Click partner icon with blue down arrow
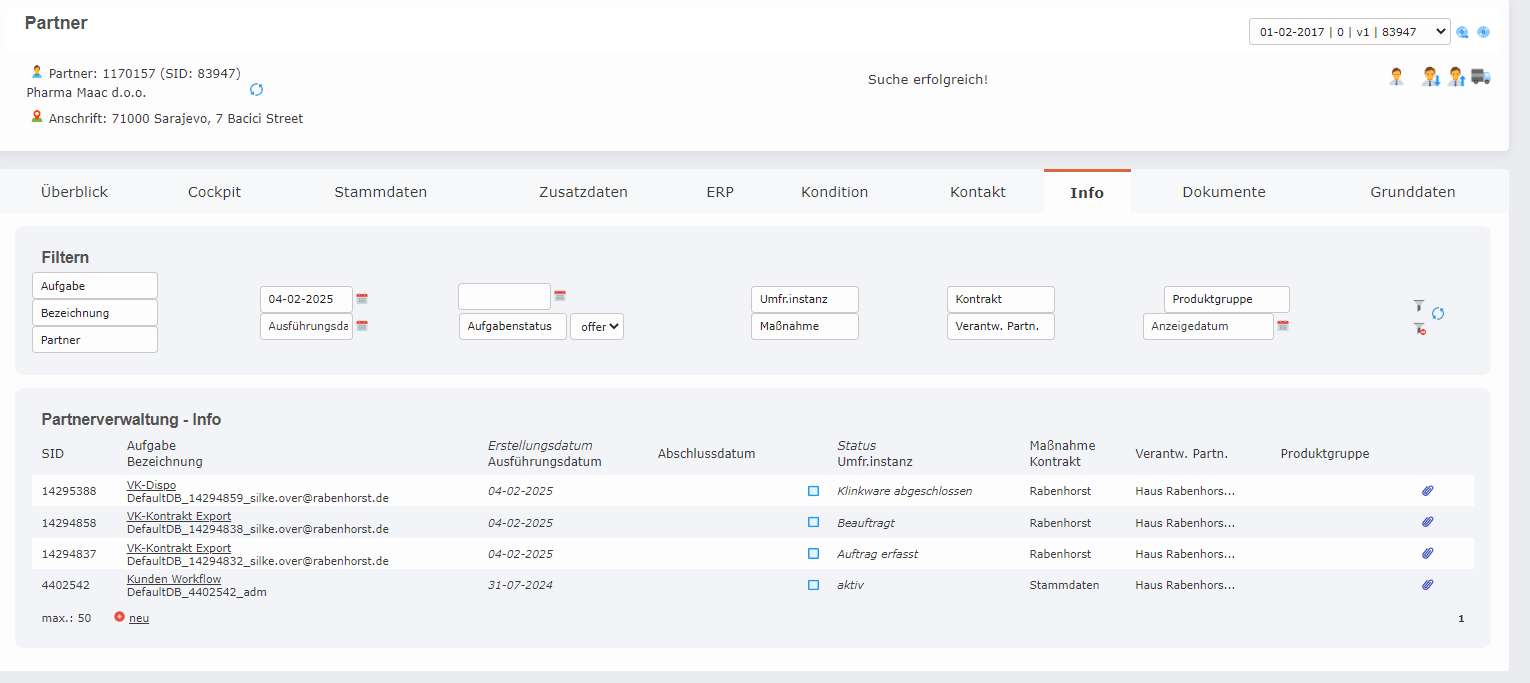The image size is (1530, 683). [1431, 77]
